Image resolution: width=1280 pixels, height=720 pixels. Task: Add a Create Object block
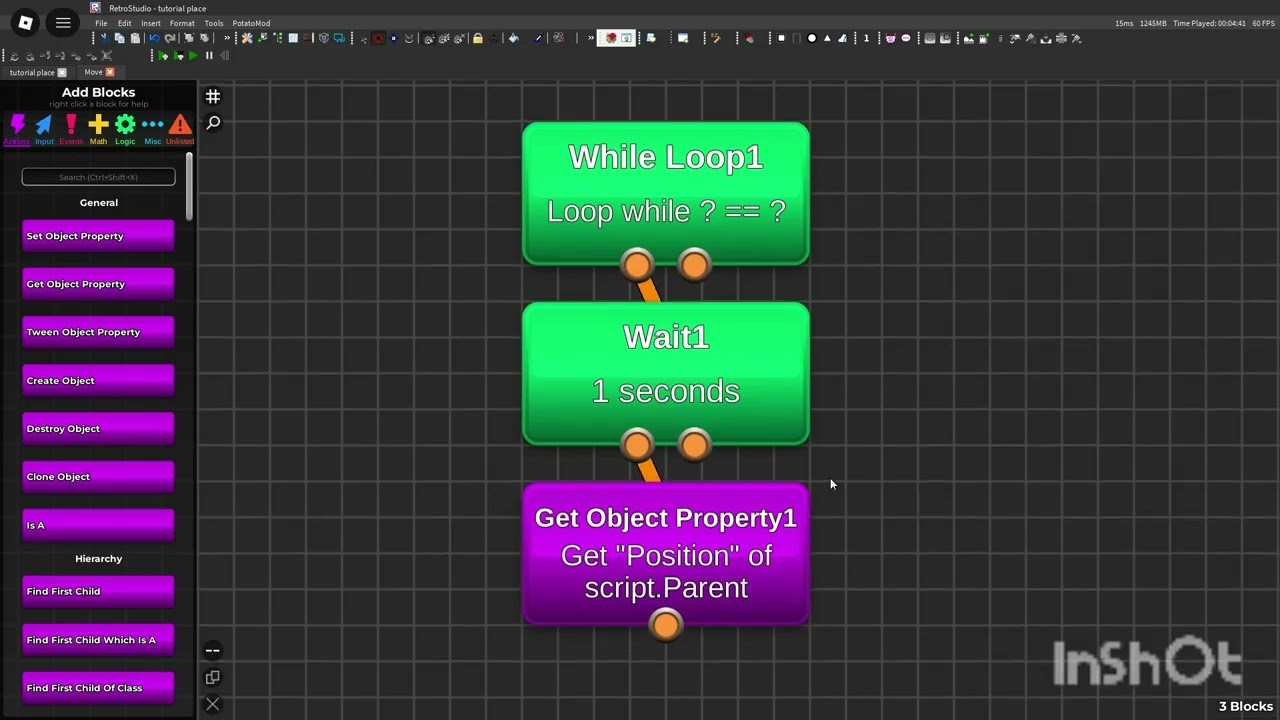click(98, 380)
